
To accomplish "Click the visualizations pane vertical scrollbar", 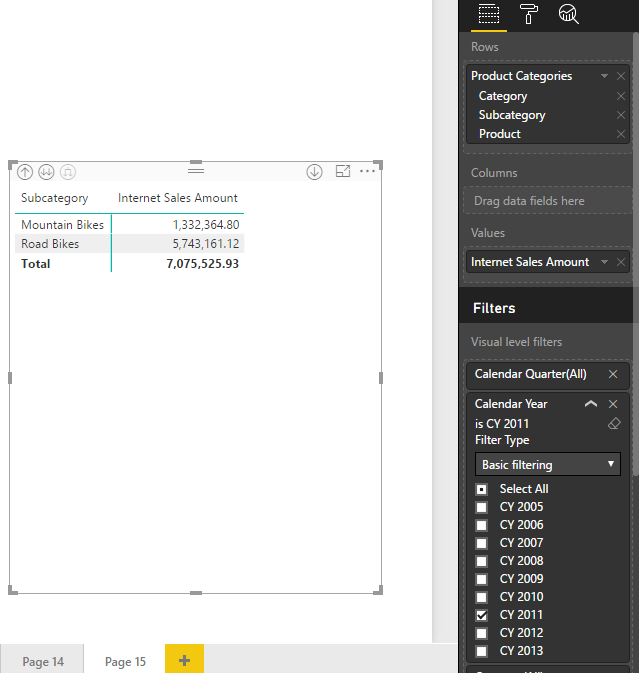I will (636, 253).
